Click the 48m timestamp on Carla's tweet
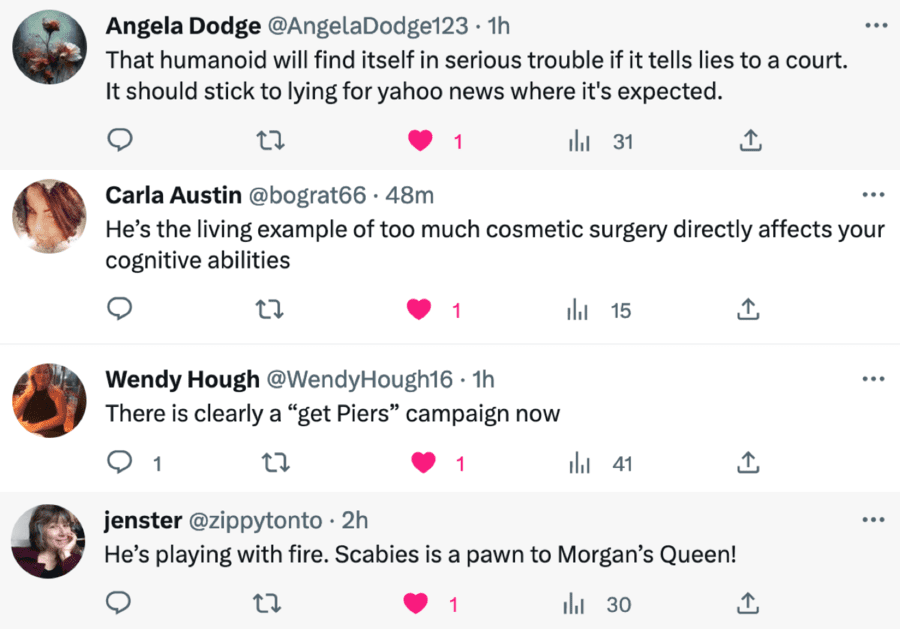The image size is (900, 629). point(410,194)
